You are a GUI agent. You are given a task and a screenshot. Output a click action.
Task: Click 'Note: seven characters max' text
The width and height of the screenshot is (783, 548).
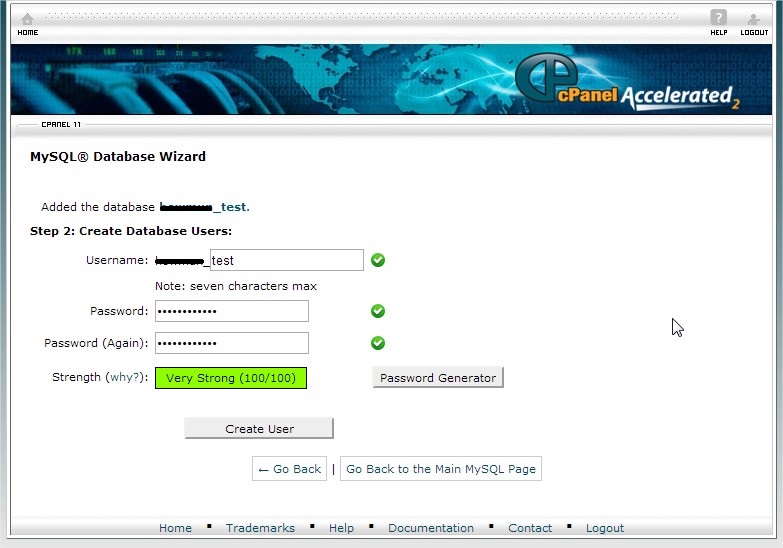tap(236, 286)
